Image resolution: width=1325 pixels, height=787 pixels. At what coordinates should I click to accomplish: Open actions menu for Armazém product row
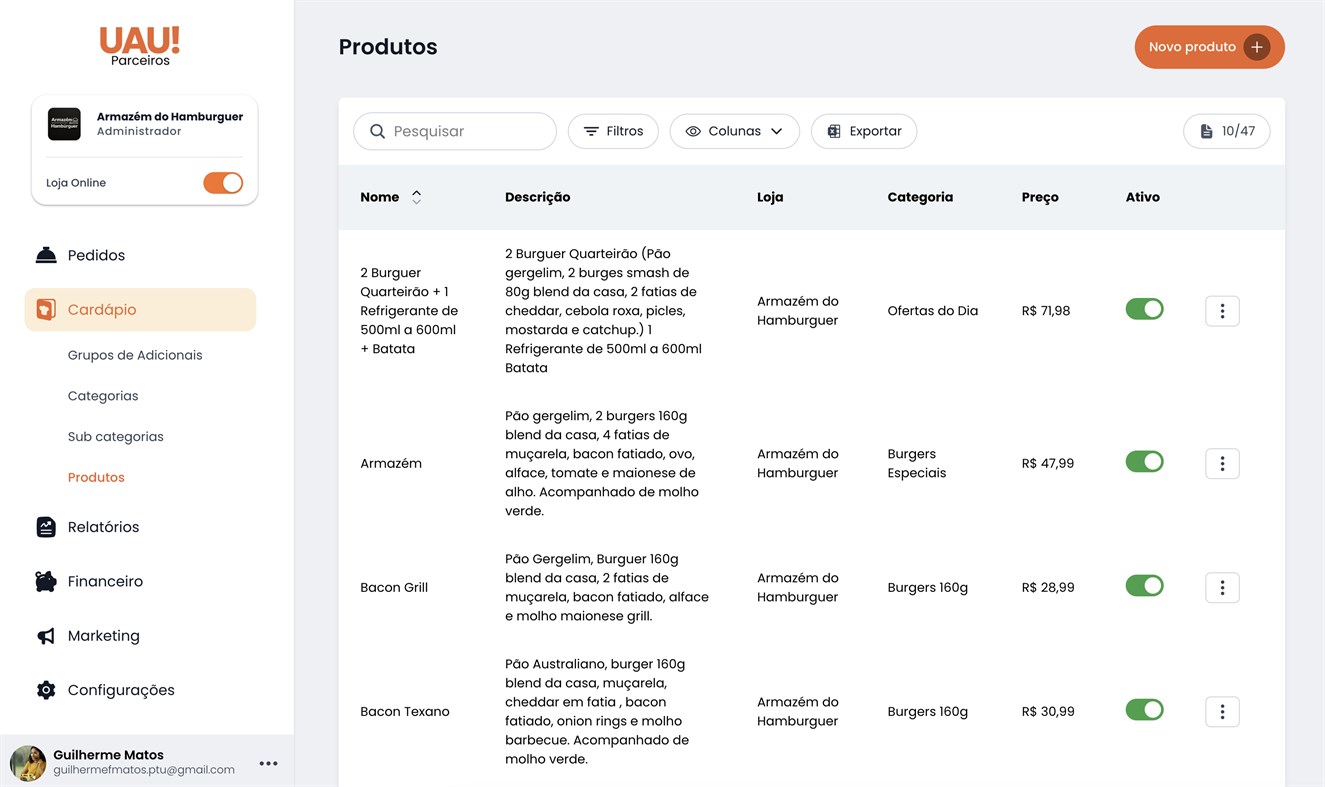tap(1222, 463)
